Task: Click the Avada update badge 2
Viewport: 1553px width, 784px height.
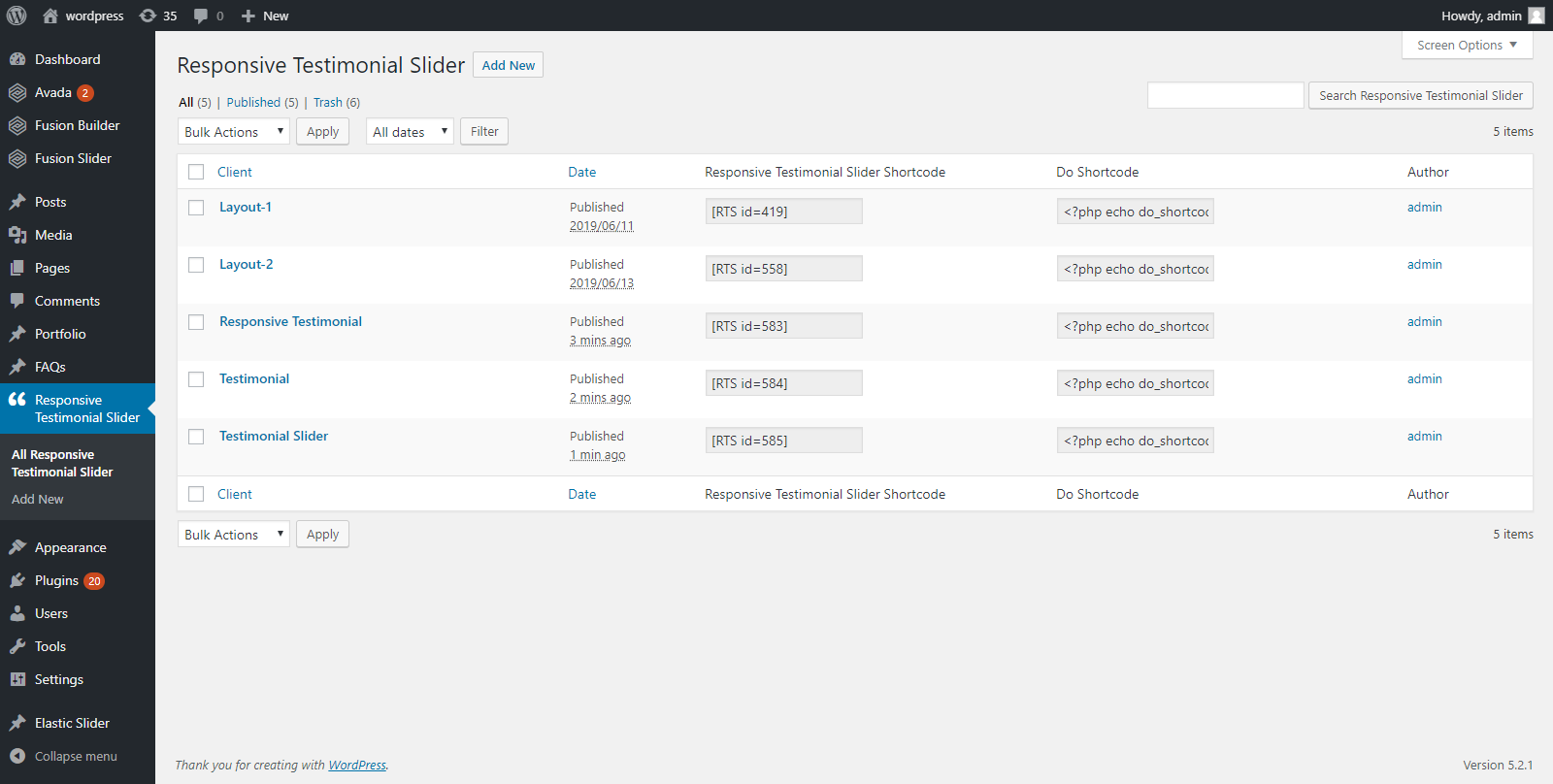Action: (x=85, y=93)
